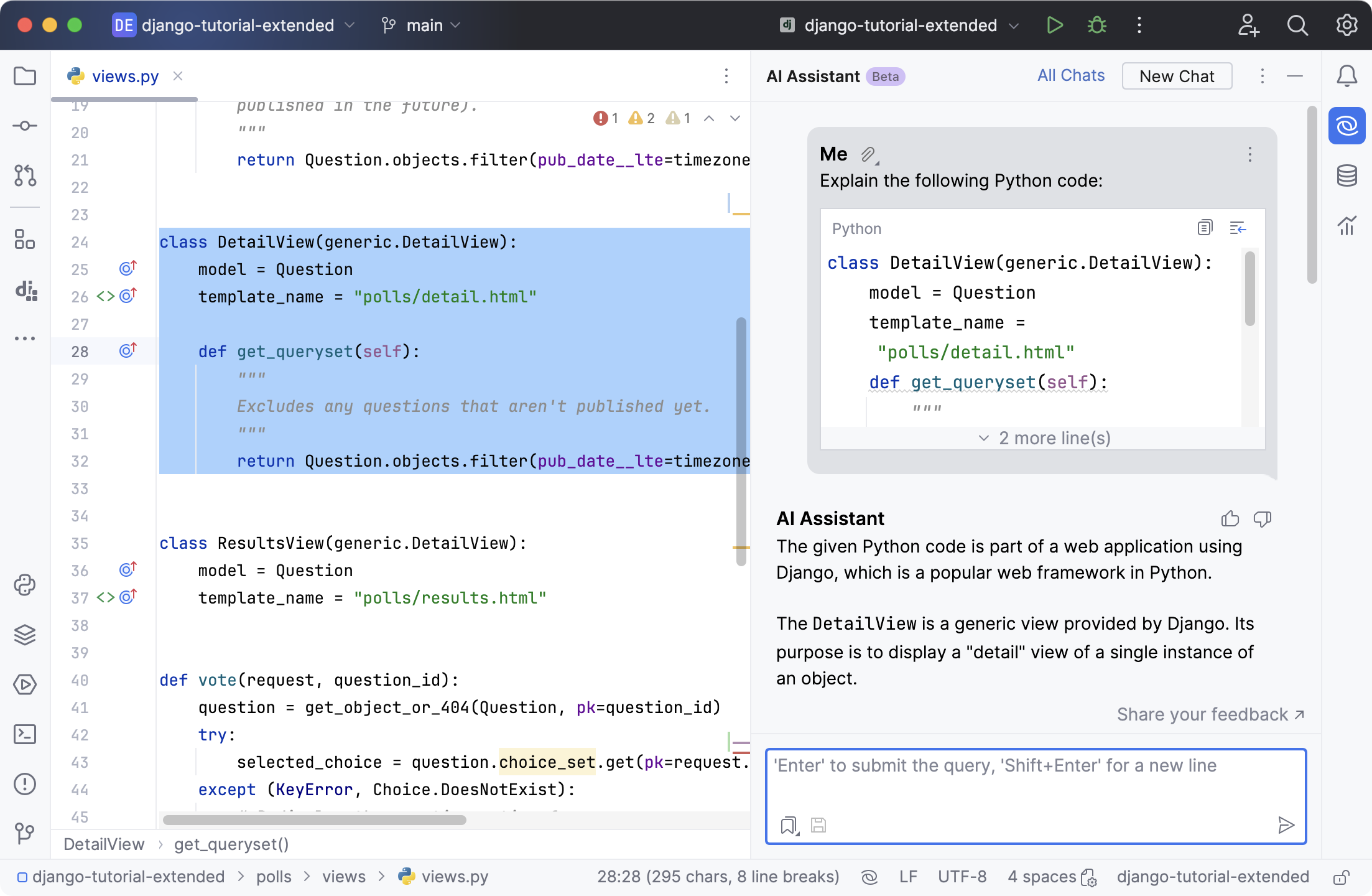
Task: Click the run/play button in toolbar
Action: coord(1054,25)
